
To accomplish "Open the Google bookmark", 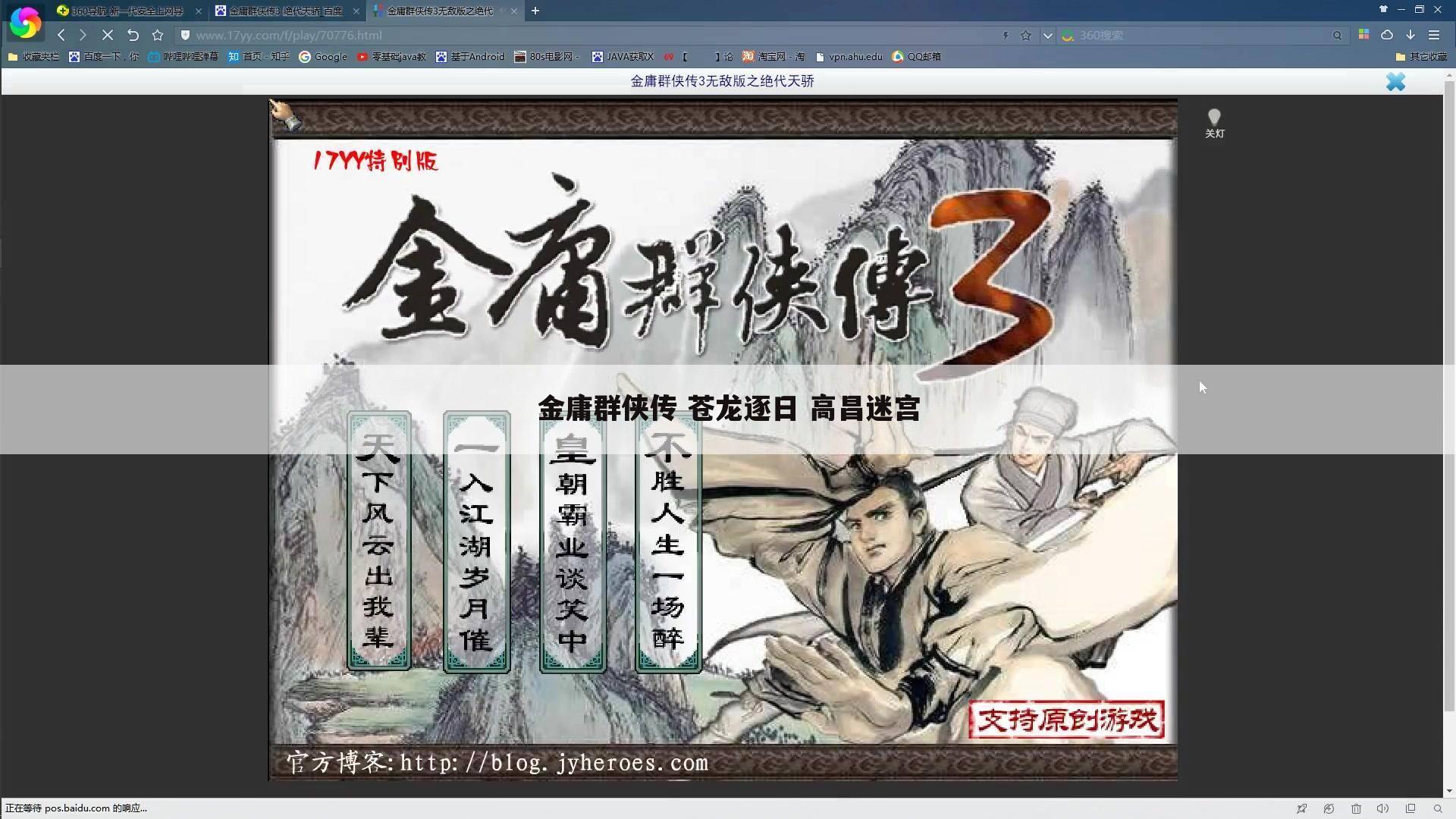I will point(323,57).
